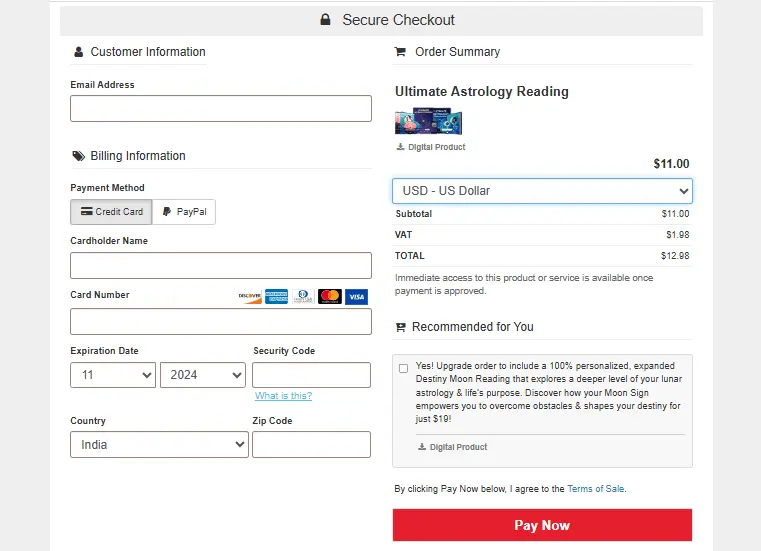This screenshot has height=551, width=761.
Task: Click the Mastercard logo icon
Action: pos(330,297)
